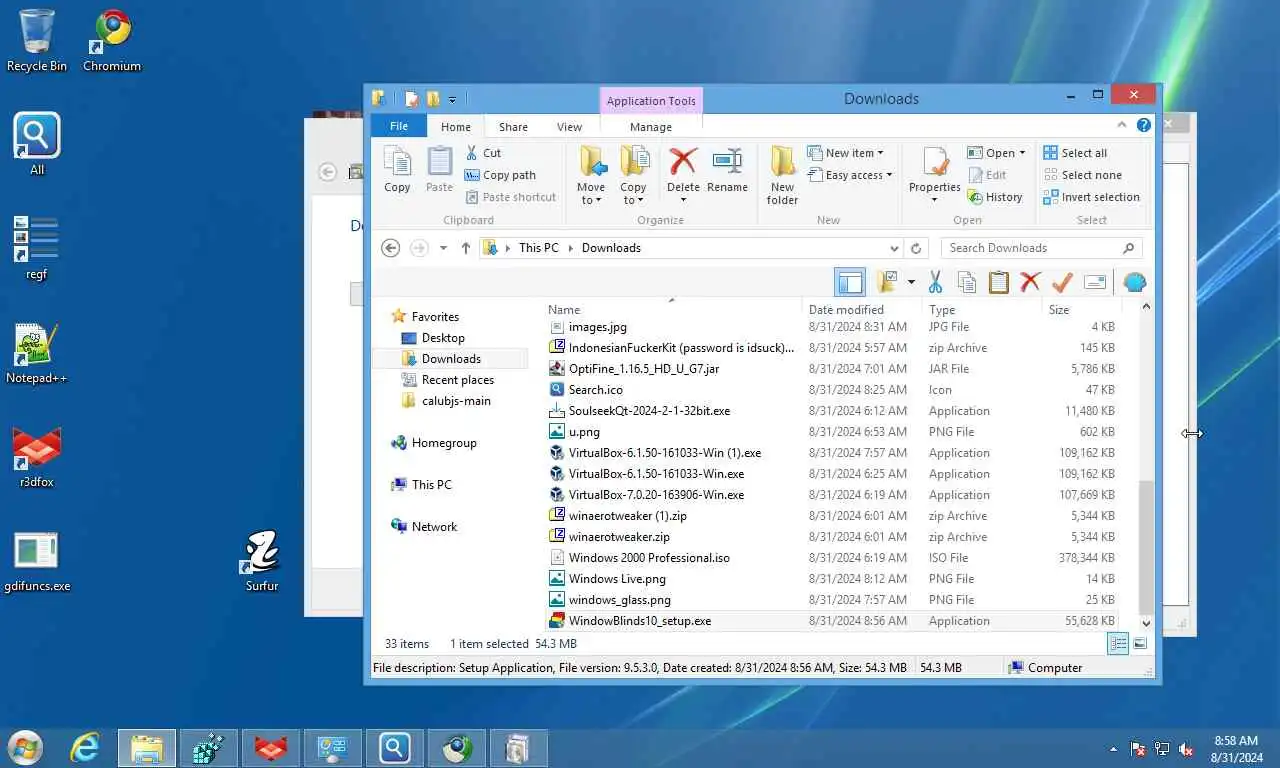Select Desktop under Favorites
The height and width of the screenshot is (768, 1280).
click(443, 338)
